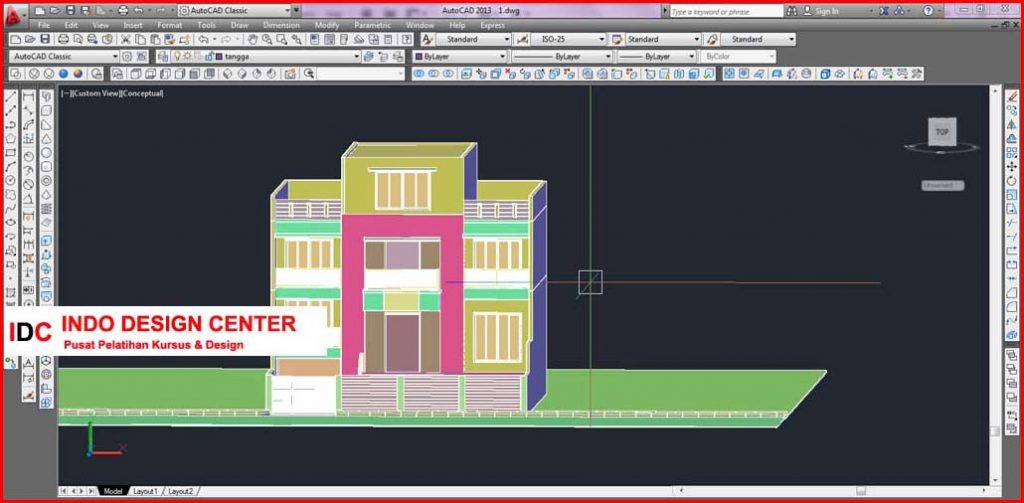This screenshot has height=503, width=1024.
Task: Select the Box solid modeling tool
Action: tap(46, 110)
